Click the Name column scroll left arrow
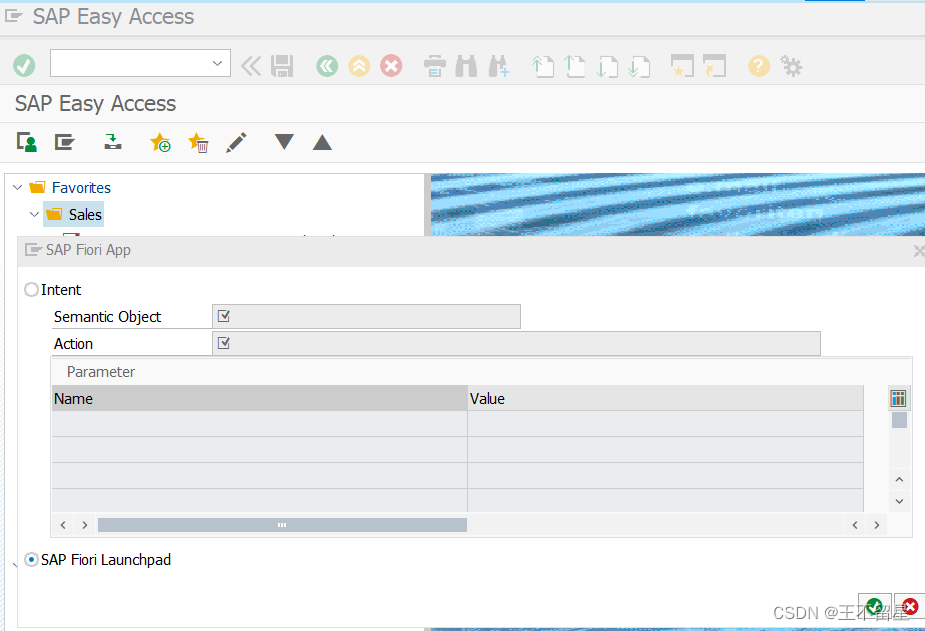This screenshot has width=925, height=631. click(63, 525)
